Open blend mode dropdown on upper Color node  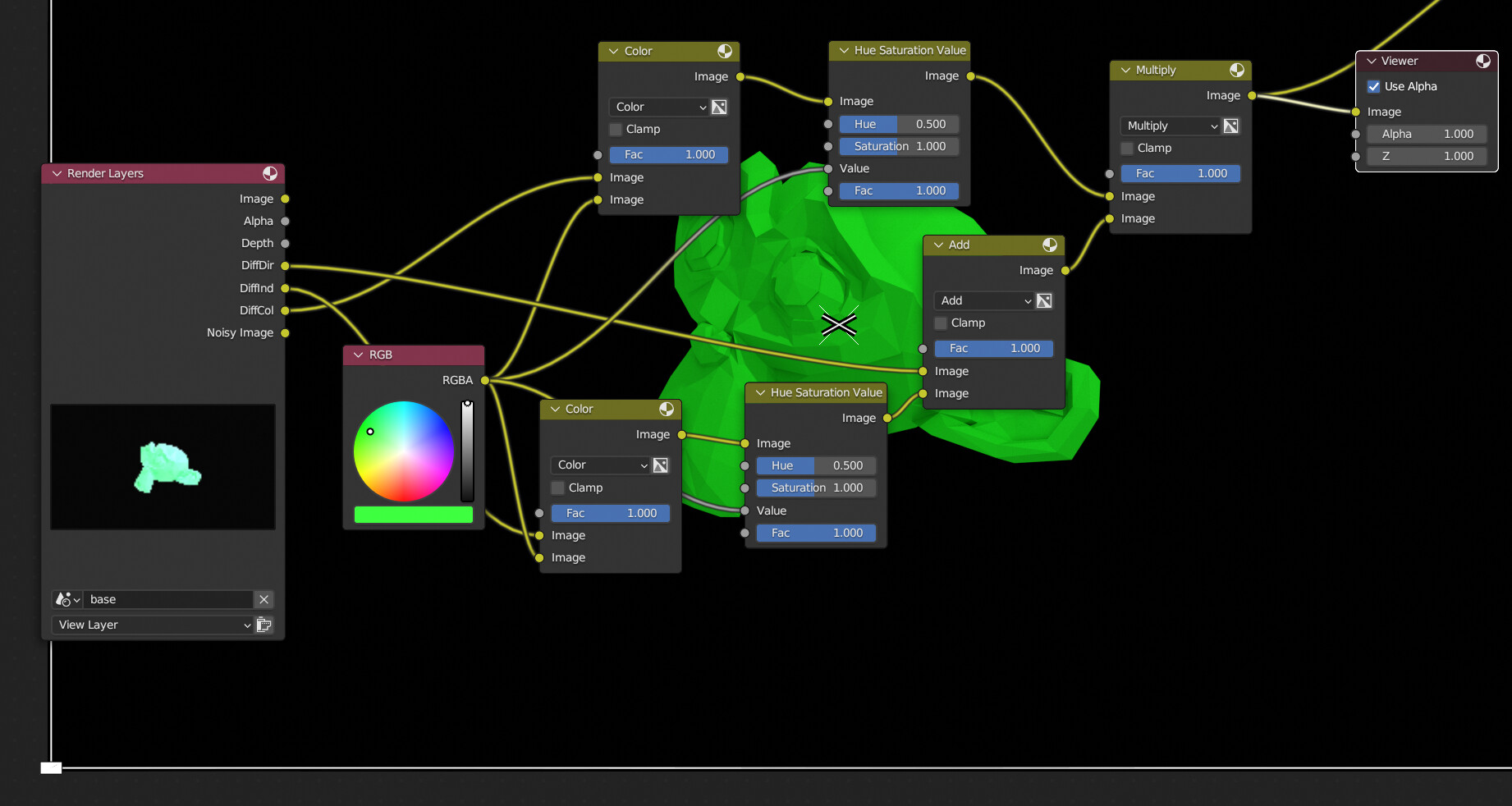coord(659,107)
